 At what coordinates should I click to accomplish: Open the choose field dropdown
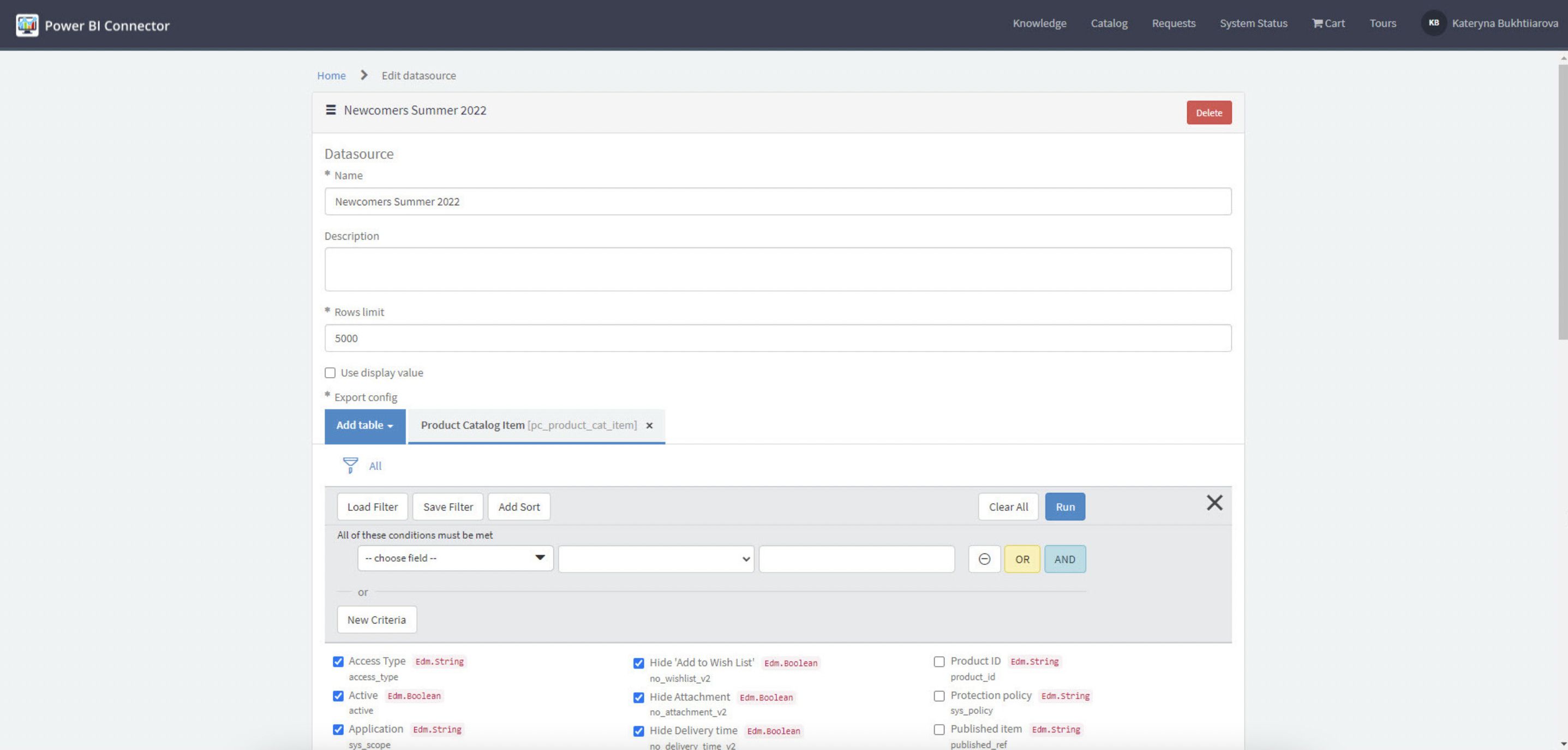point(454,558)
